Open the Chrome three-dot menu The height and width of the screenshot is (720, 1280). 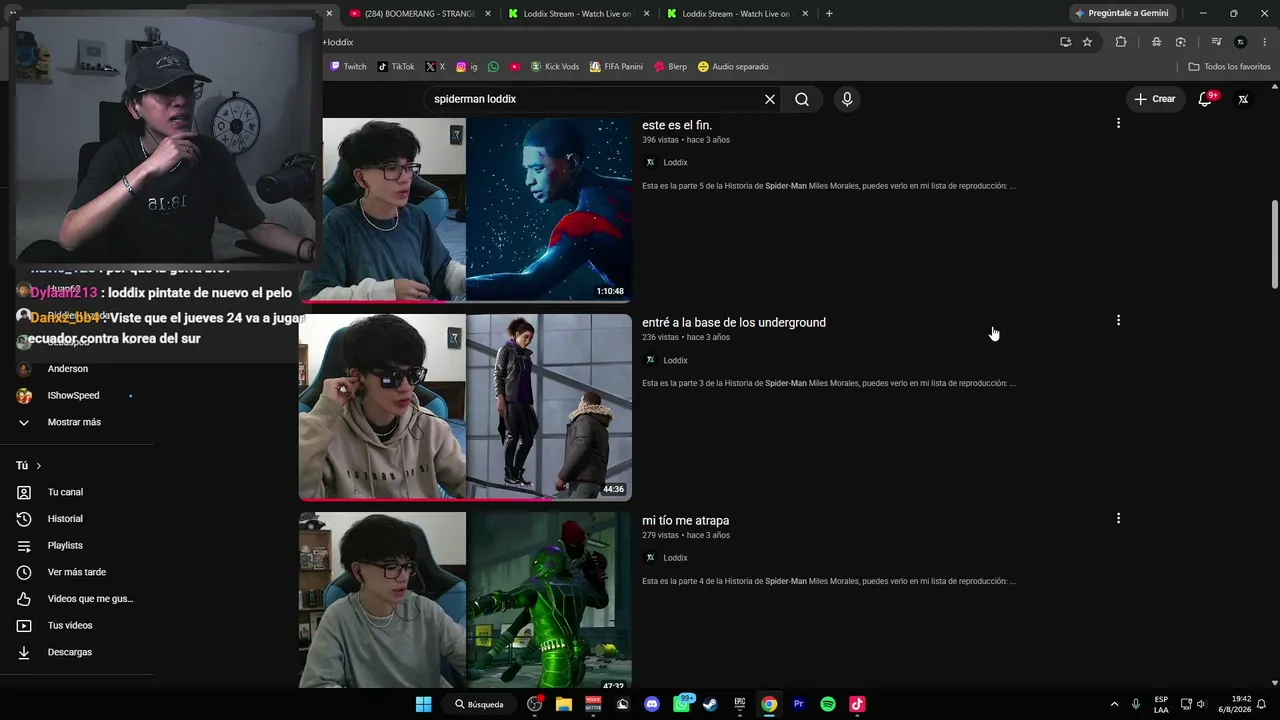pos(1265,42)
